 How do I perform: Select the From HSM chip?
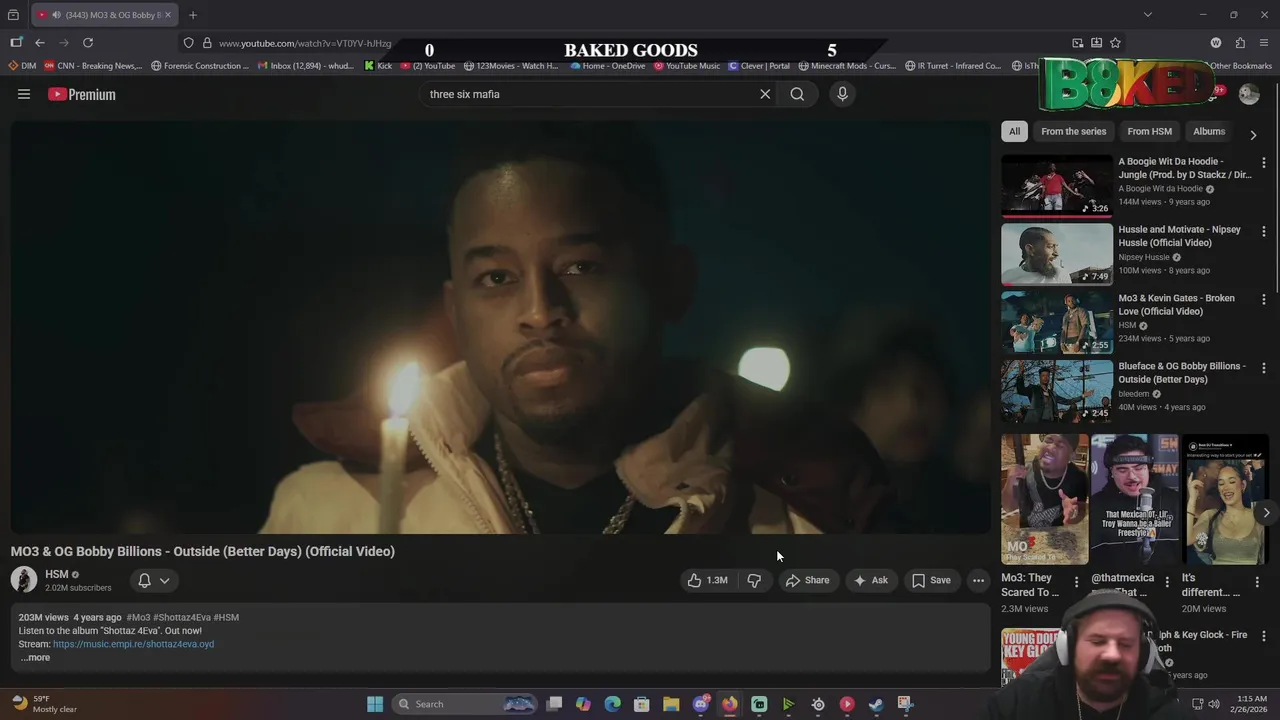coord(1149,131)
